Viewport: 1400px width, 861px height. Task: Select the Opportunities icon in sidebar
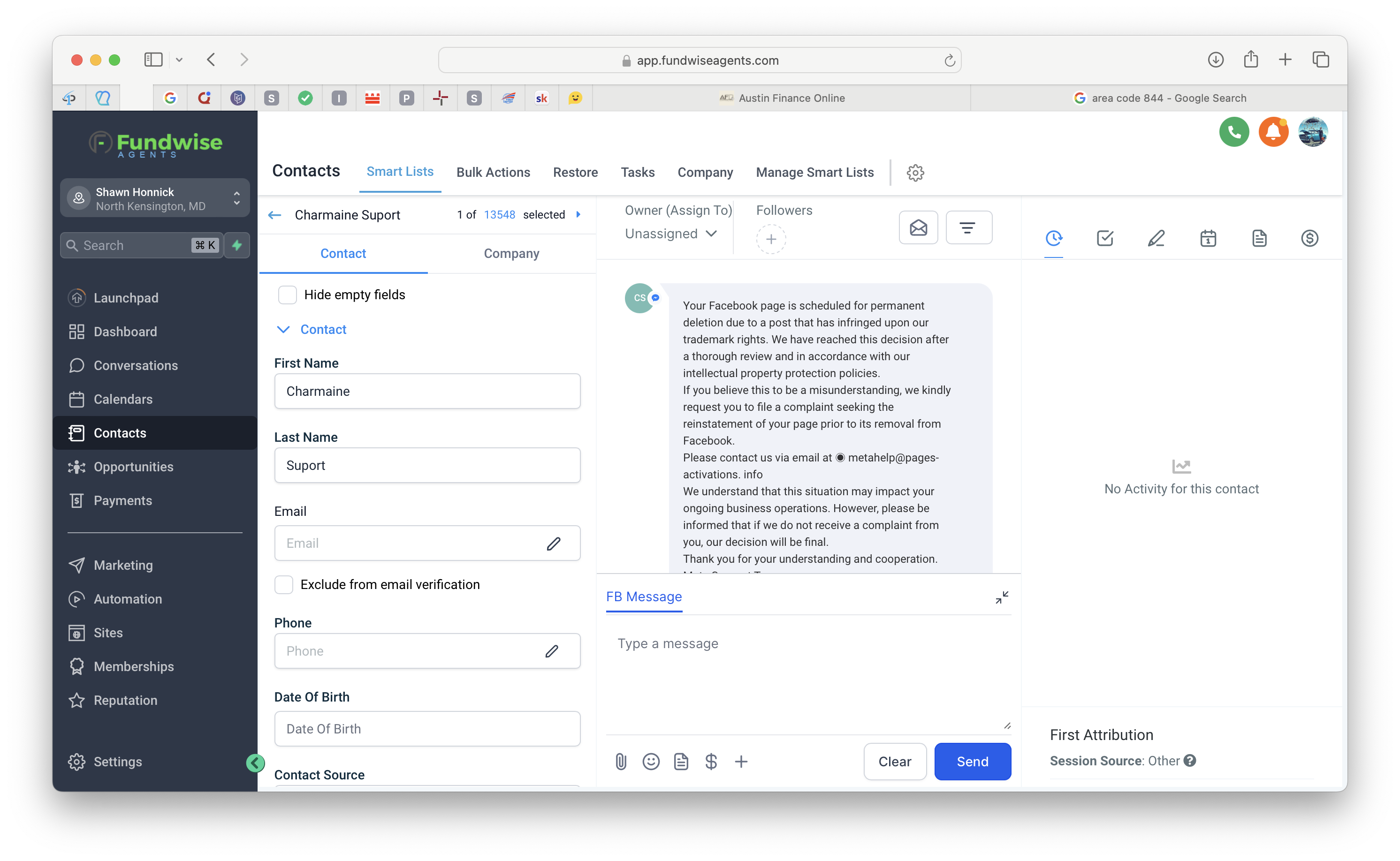click(x=77, y=466)
